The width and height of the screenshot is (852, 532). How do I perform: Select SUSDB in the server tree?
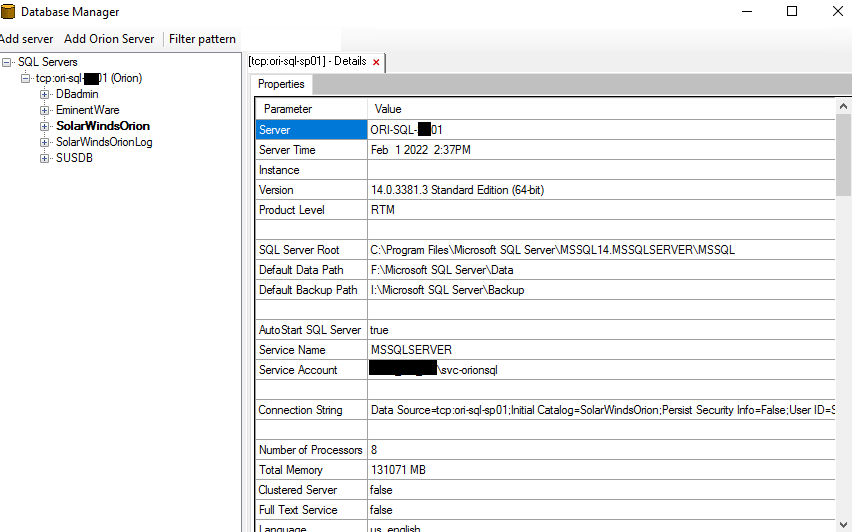(x=74, y=158)
